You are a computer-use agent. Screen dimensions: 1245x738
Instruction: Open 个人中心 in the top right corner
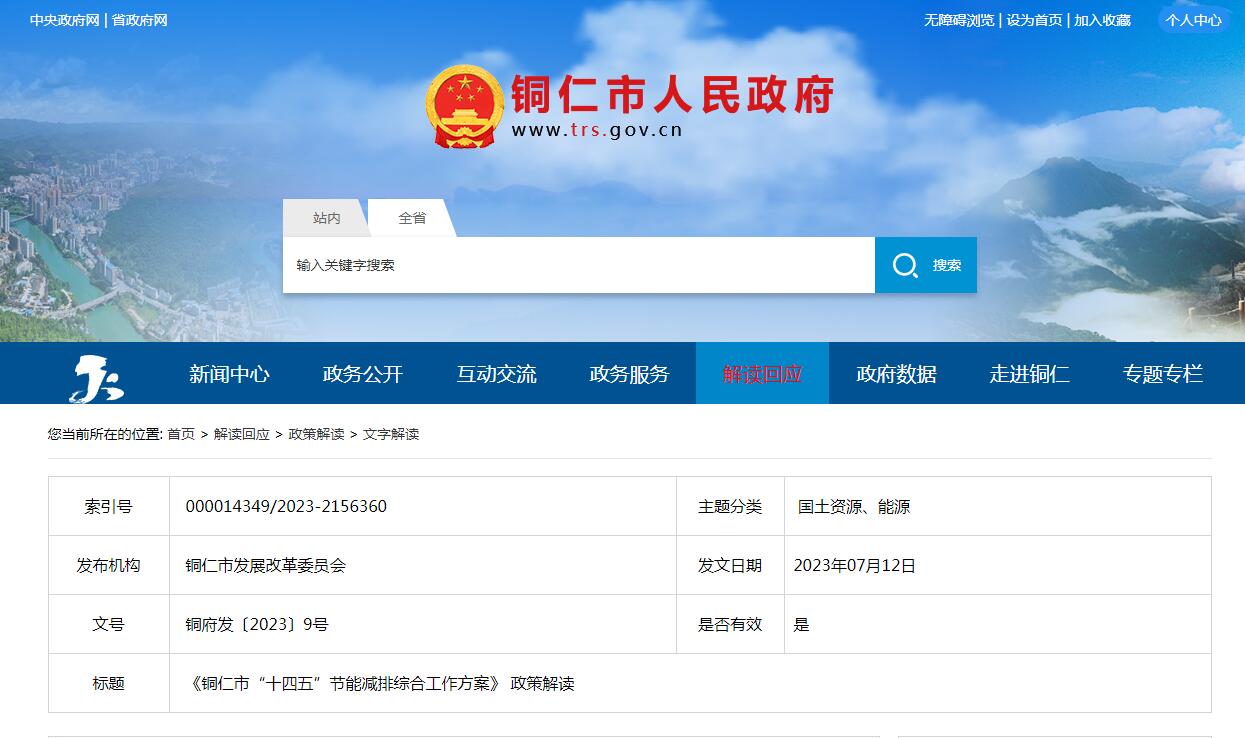[x=1194, y=20]
